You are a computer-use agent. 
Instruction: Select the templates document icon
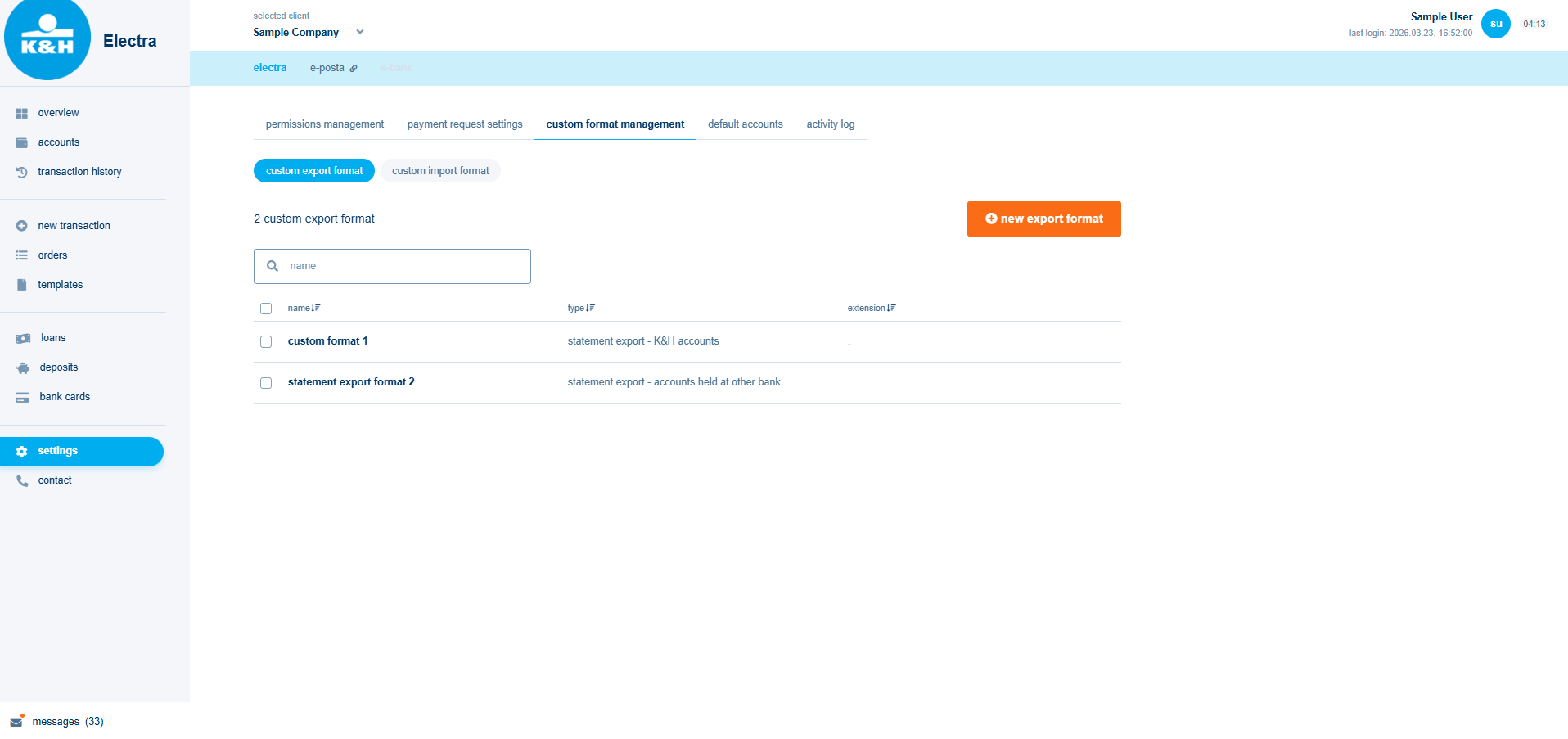[x=21, y=284]
